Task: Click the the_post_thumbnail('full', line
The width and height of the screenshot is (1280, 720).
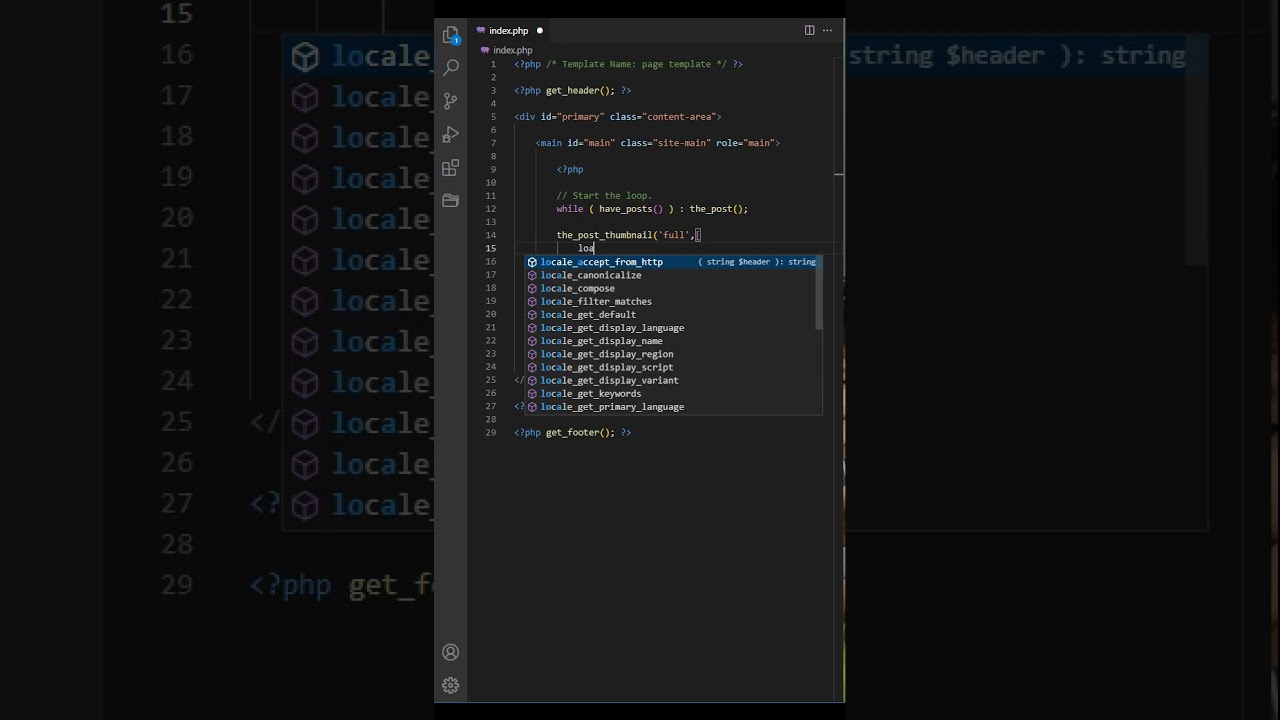Action: [x=629, y=235]
